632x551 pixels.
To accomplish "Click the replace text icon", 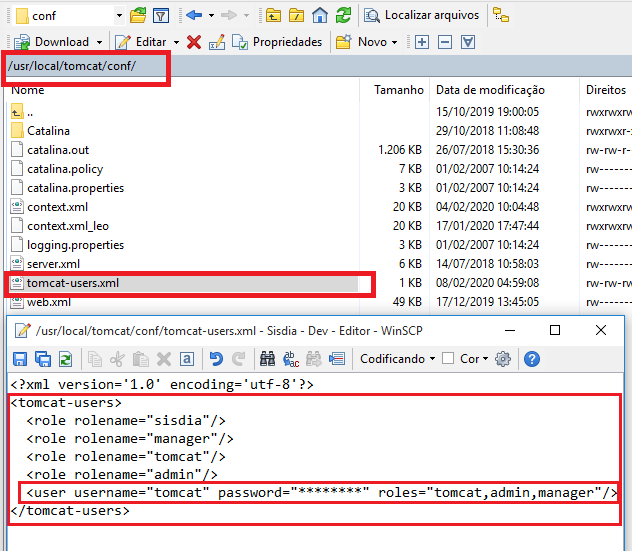I will pos(291,359).
